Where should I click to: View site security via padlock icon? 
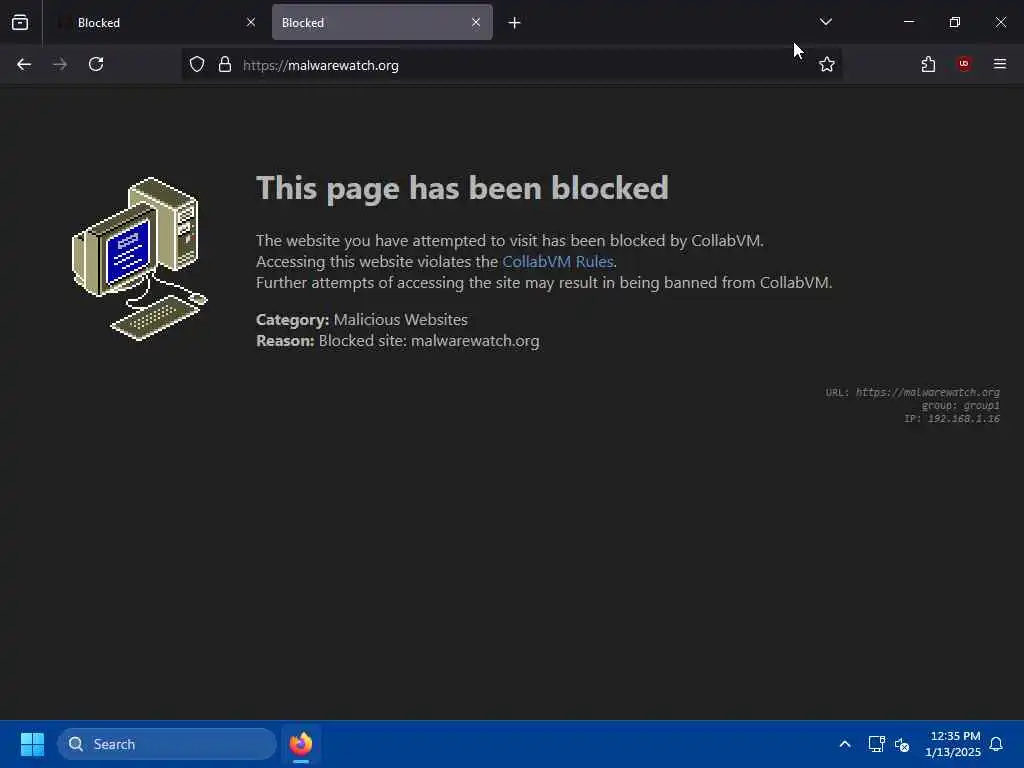point(225,65)
